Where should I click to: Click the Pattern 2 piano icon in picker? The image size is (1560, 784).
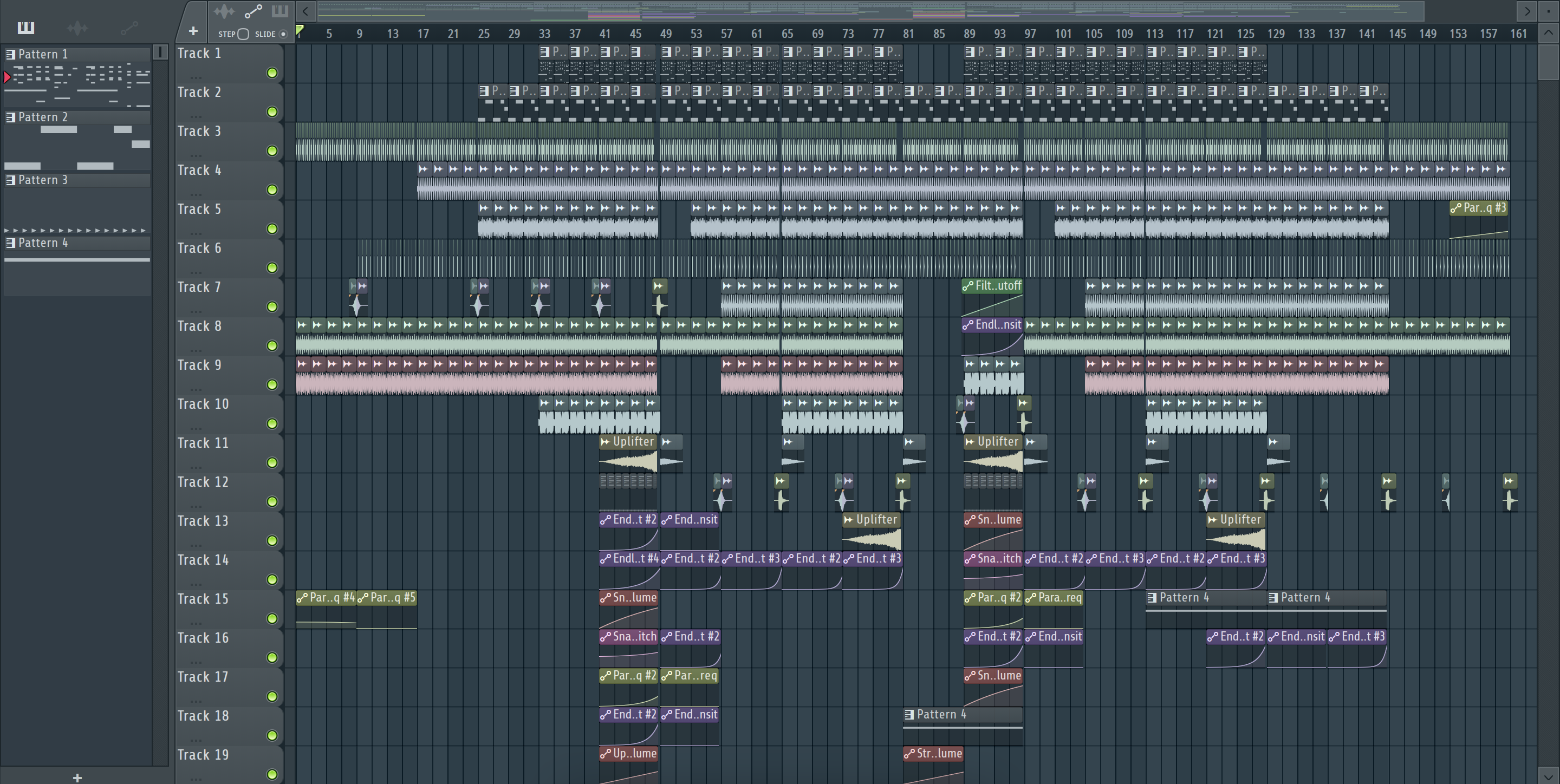coord(10,117)
